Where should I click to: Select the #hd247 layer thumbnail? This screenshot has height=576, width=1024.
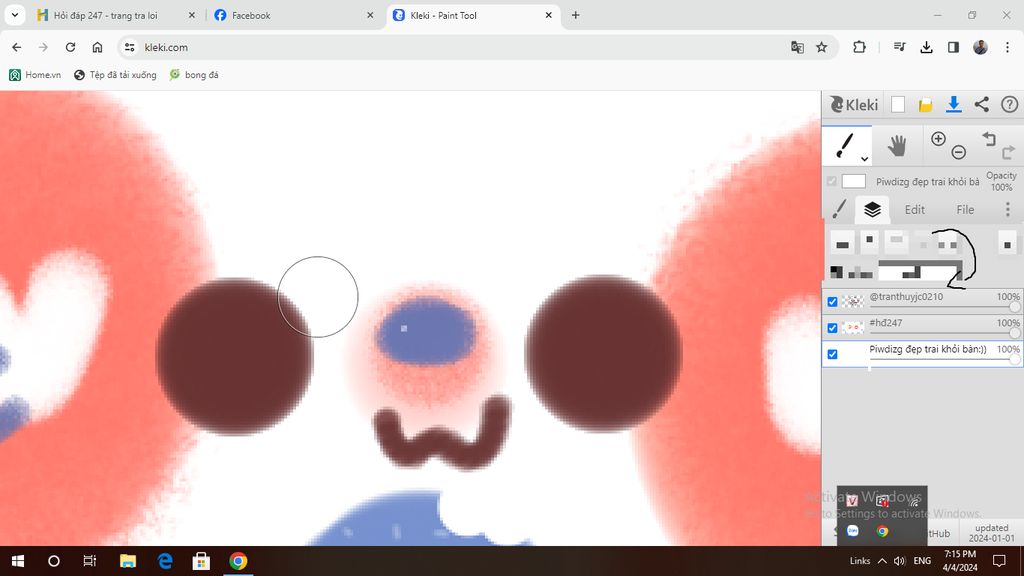click(x=852, y=328)
